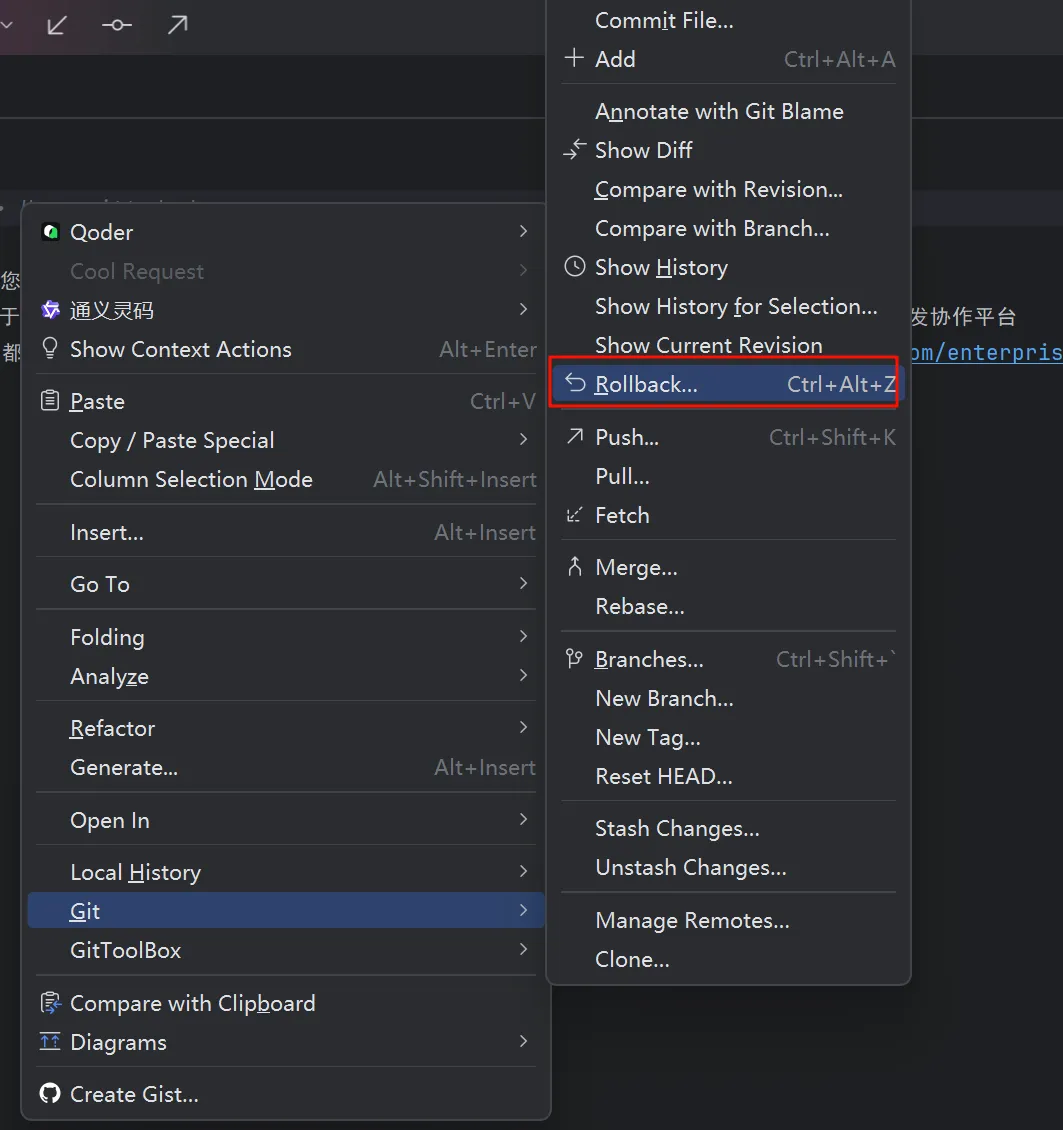The width and height of the screenshot is (1063, 1130).
Task: Choose Generate... menu entry
Action: coord(286,767)
